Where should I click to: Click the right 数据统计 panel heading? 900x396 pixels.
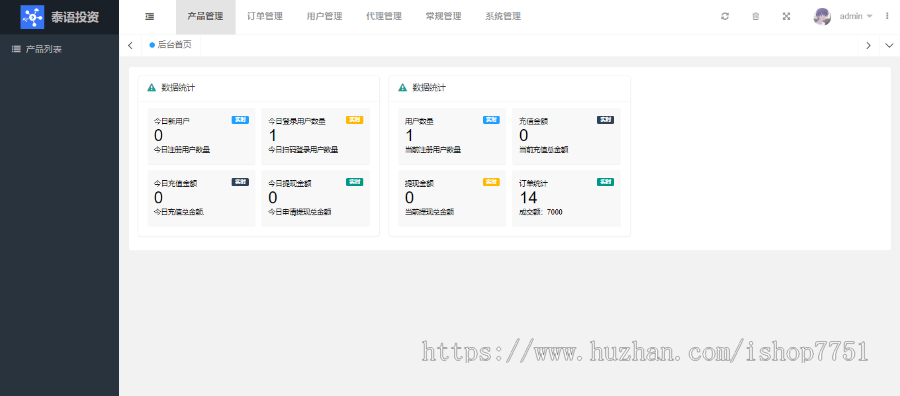point(429,88)
